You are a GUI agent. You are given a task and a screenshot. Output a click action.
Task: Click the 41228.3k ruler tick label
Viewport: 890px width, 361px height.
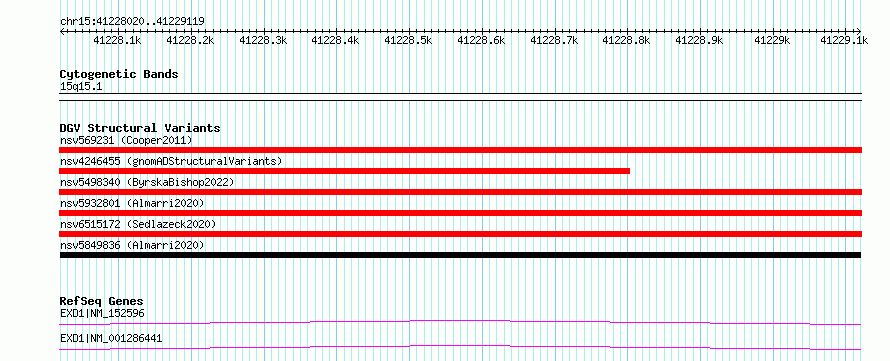click(x=263, y=40)
